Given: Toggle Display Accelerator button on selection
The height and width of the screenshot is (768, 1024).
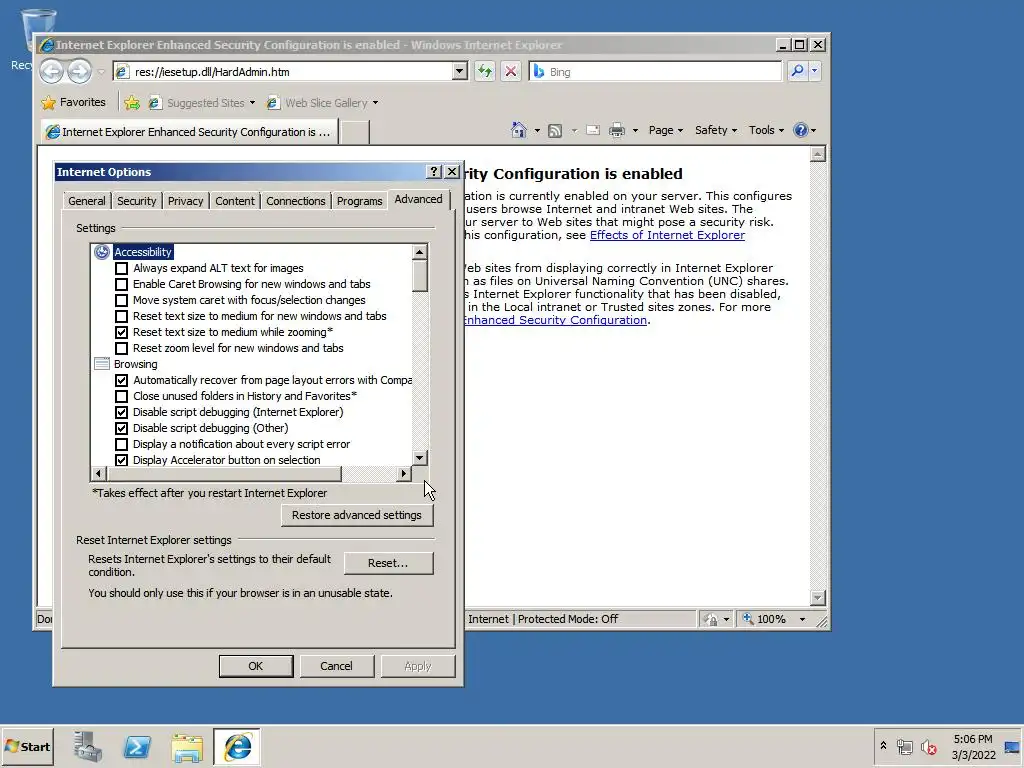Looking at the screenshot, I should click(x=121, y=460).
